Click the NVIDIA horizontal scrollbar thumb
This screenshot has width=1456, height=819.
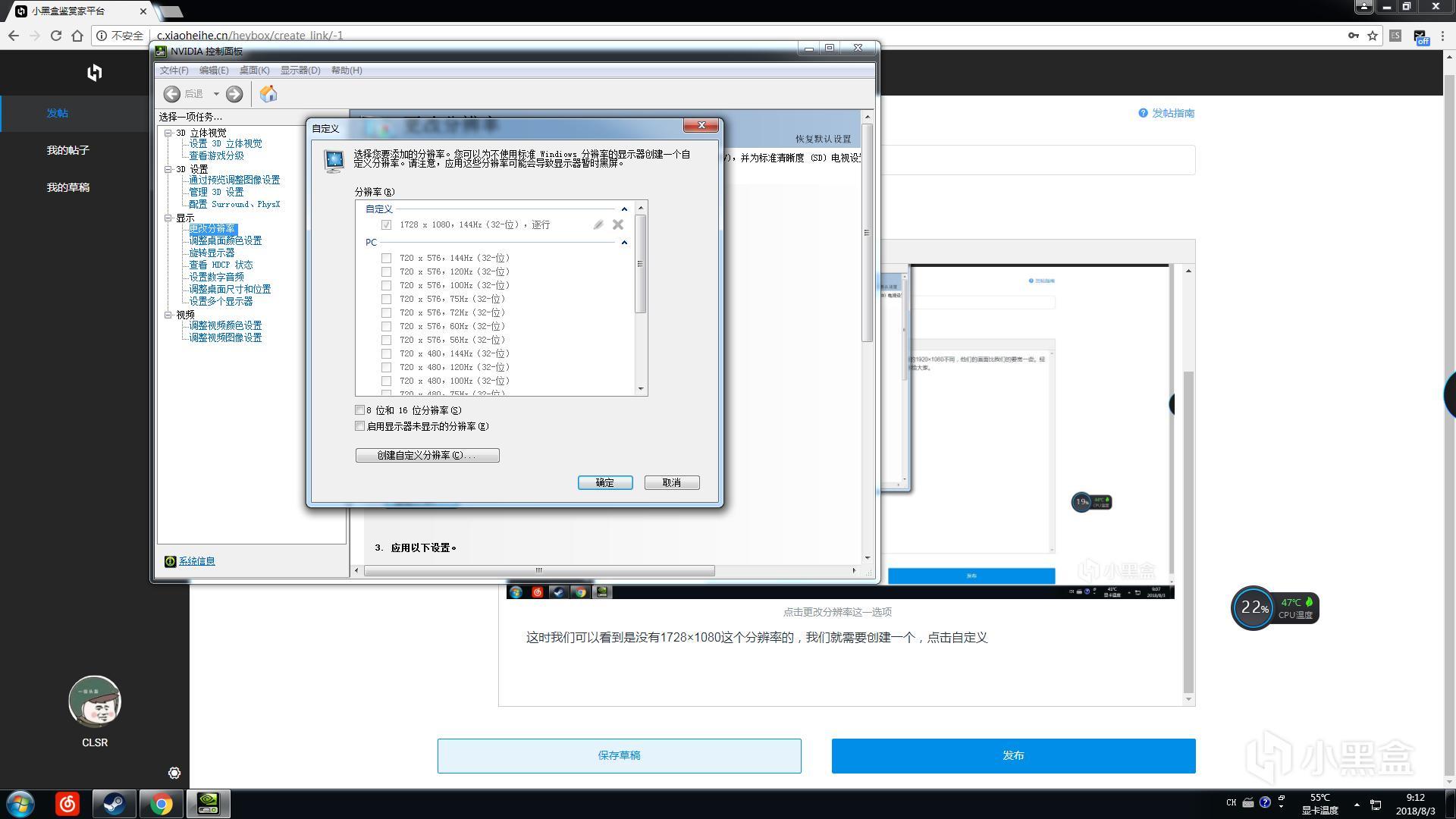pyautogui.click(x=539, y=570)
